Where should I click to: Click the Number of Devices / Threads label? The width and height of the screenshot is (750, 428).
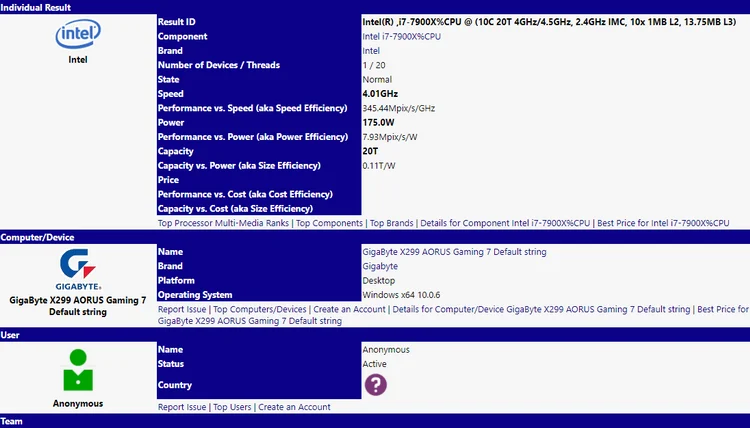tap(219, 65)
